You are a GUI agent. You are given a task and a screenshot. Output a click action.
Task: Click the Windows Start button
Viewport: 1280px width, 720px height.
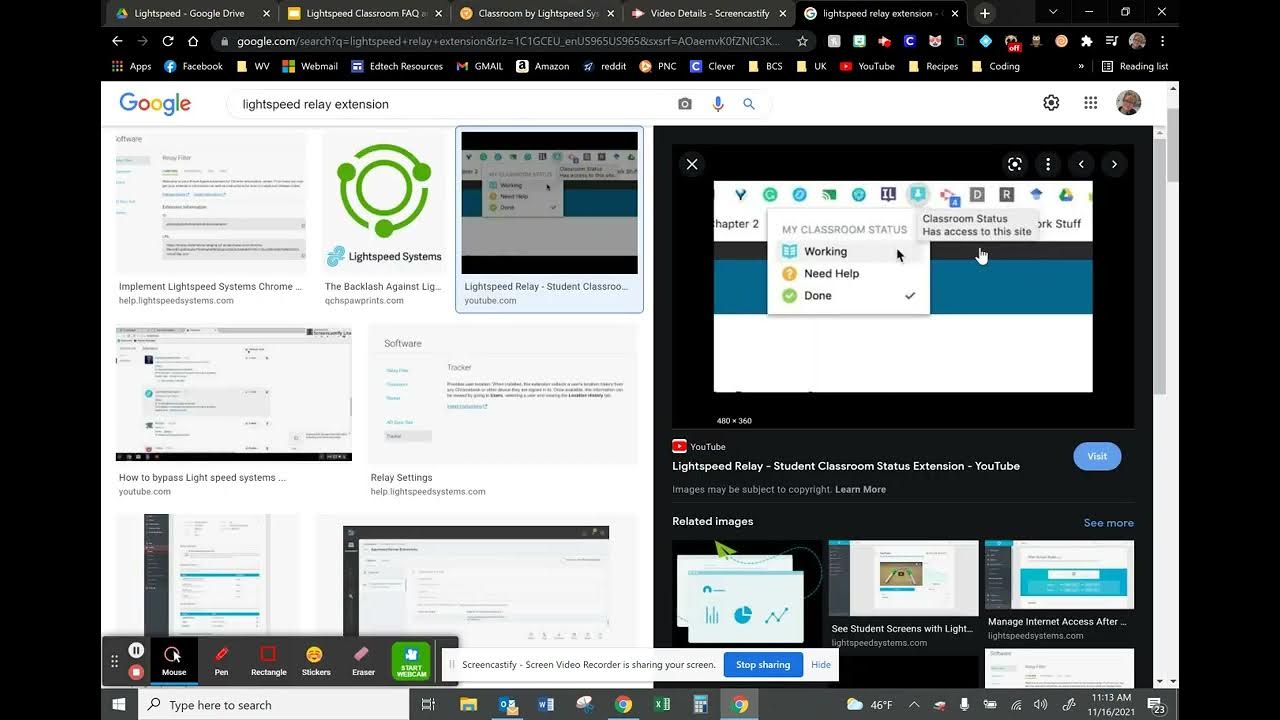[x=119, y=704]
